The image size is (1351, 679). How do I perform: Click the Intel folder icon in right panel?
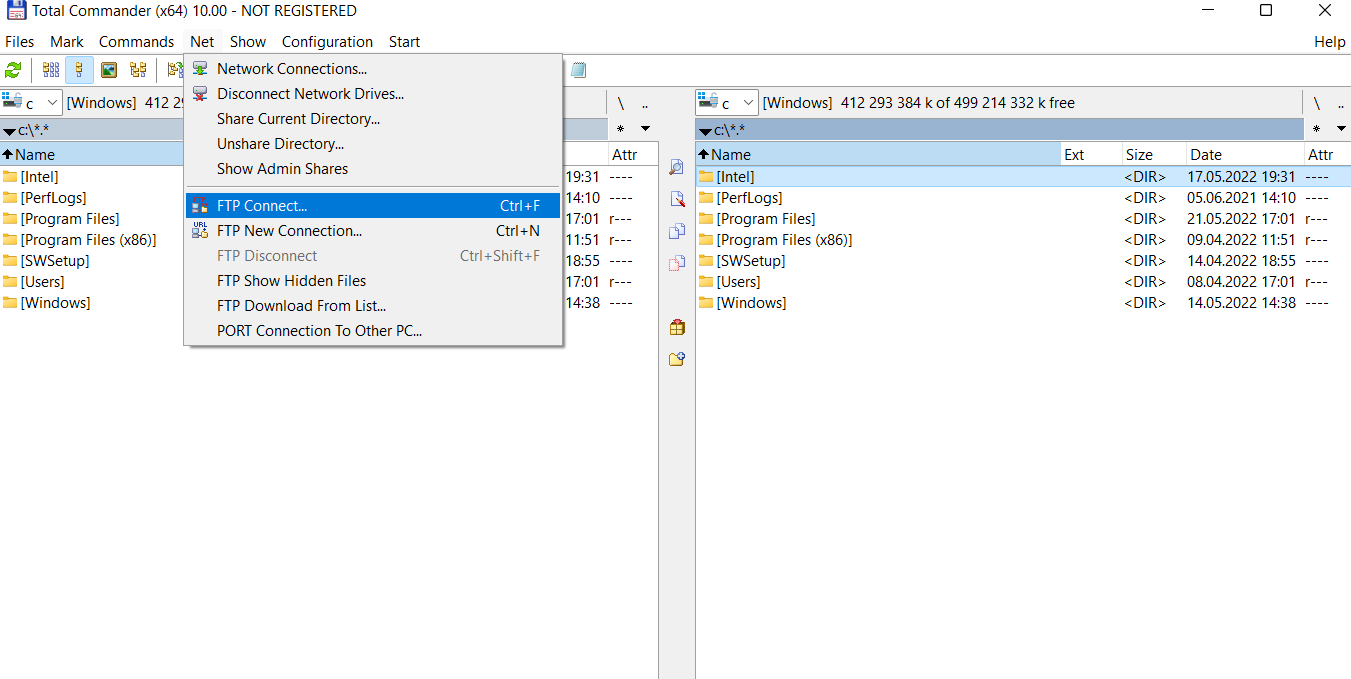pyautogui.click(x=706, y=177)
